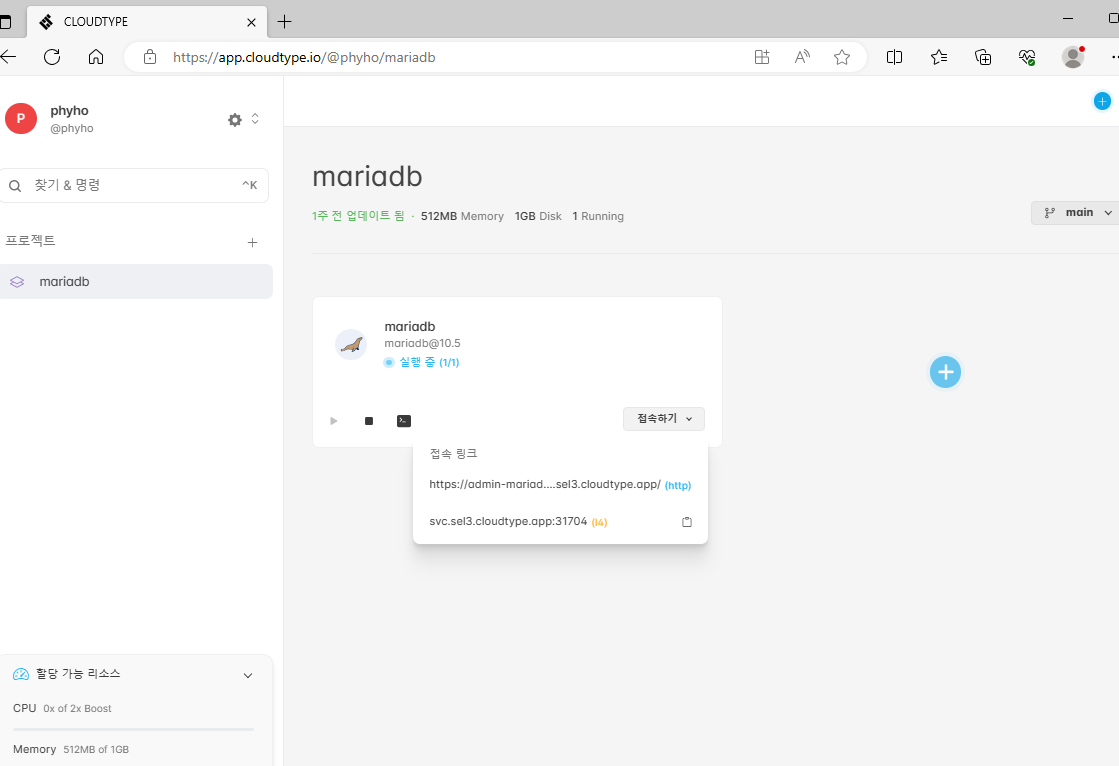Expand the phyho workspace switcher chevrons
This screenshot has width=1119, height=766.
[255, 119]
